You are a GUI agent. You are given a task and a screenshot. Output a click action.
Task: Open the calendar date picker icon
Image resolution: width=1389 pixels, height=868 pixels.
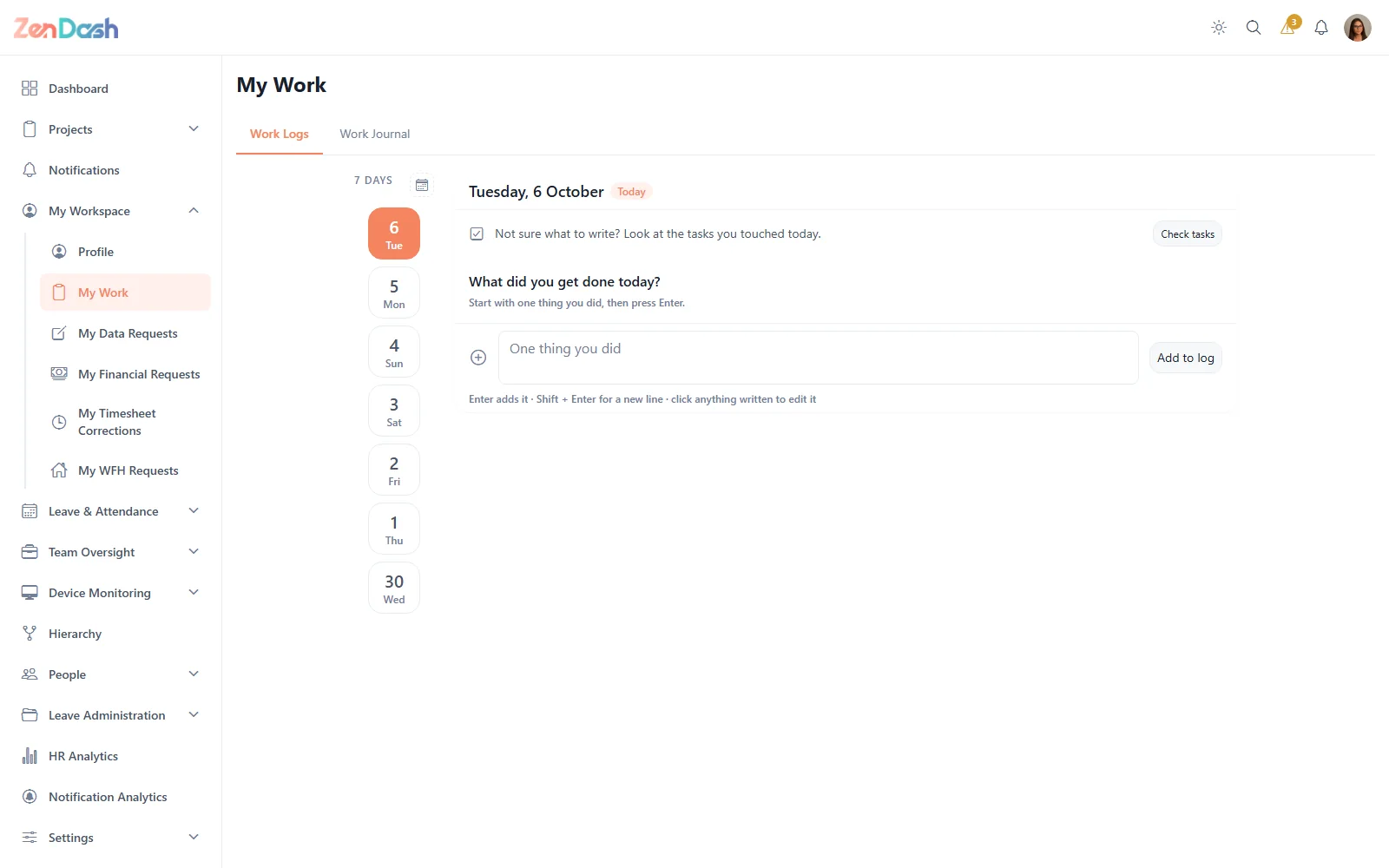[x=422, y=185]
